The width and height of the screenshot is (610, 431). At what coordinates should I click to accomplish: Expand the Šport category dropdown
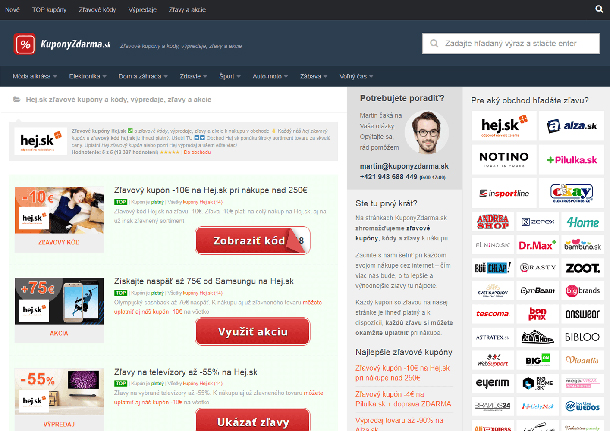click(x=230, y=76)
